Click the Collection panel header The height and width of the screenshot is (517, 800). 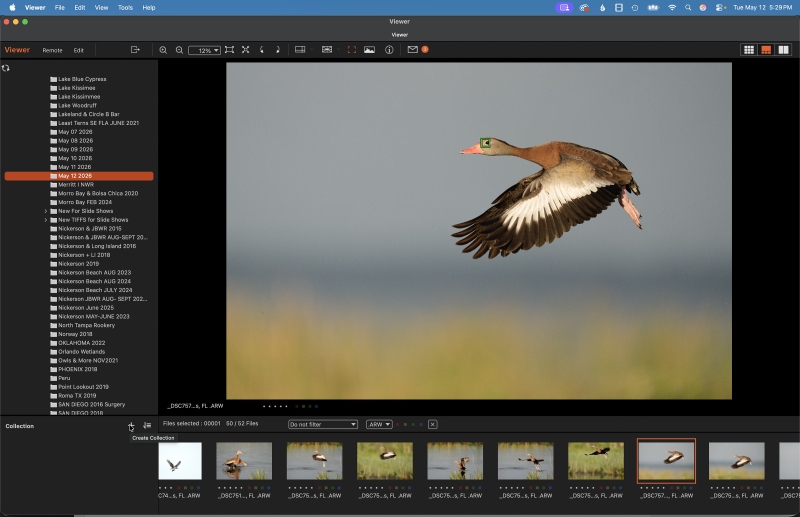click(19, 426)
